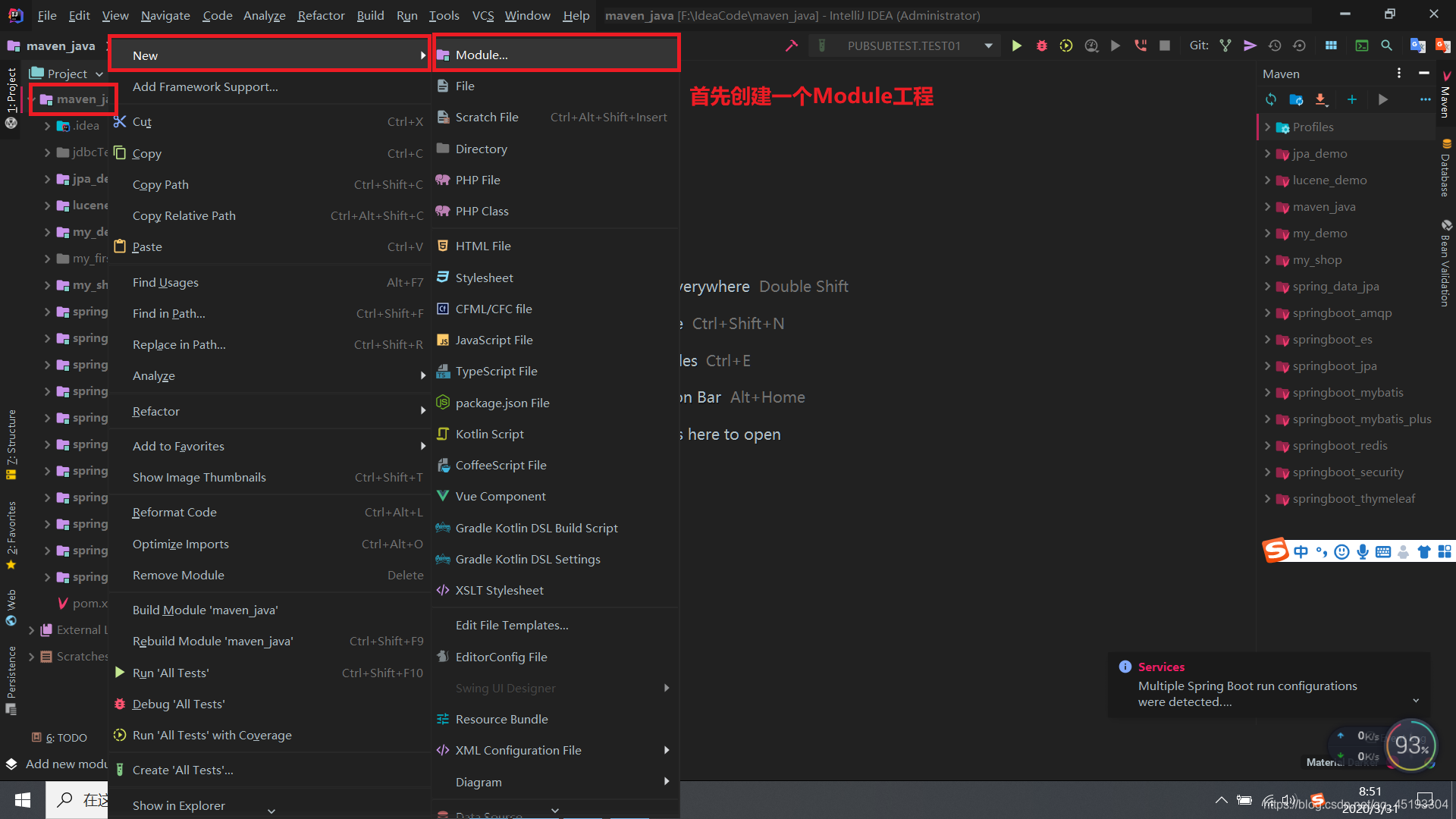1456x819 pixels.
Task: Click the Profiles section in Maven panel
Action: 1313,126
